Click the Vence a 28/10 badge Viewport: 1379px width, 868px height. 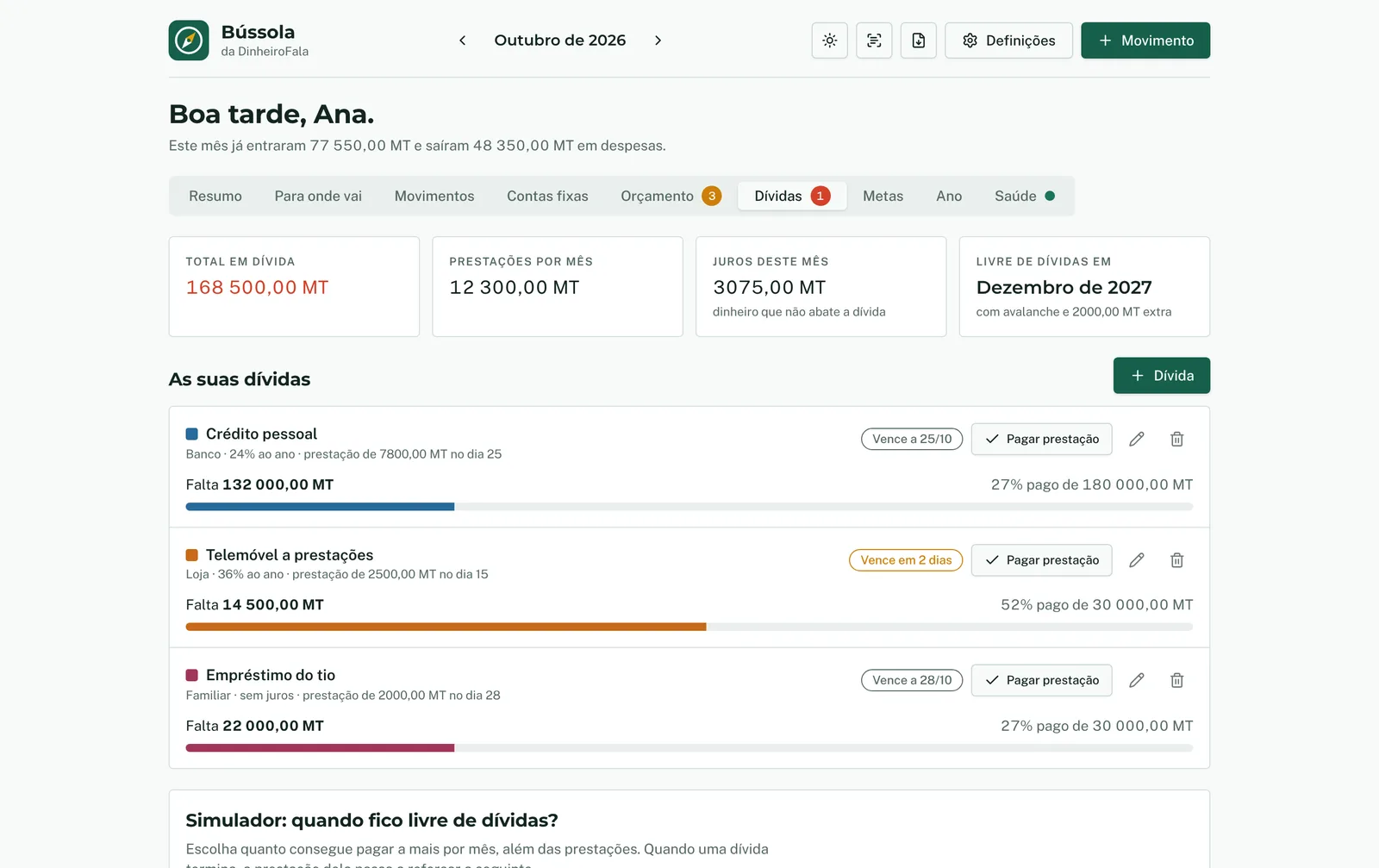tap(912, 680)
